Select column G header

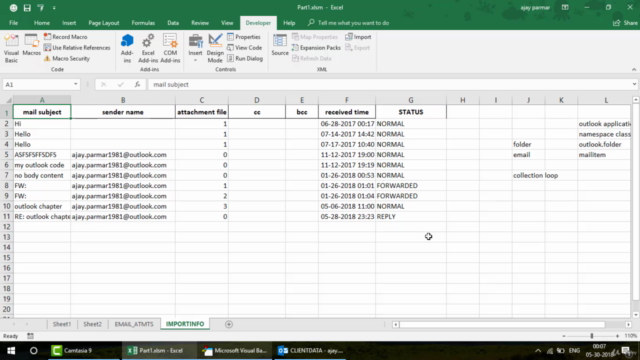(x=411, y=100)
